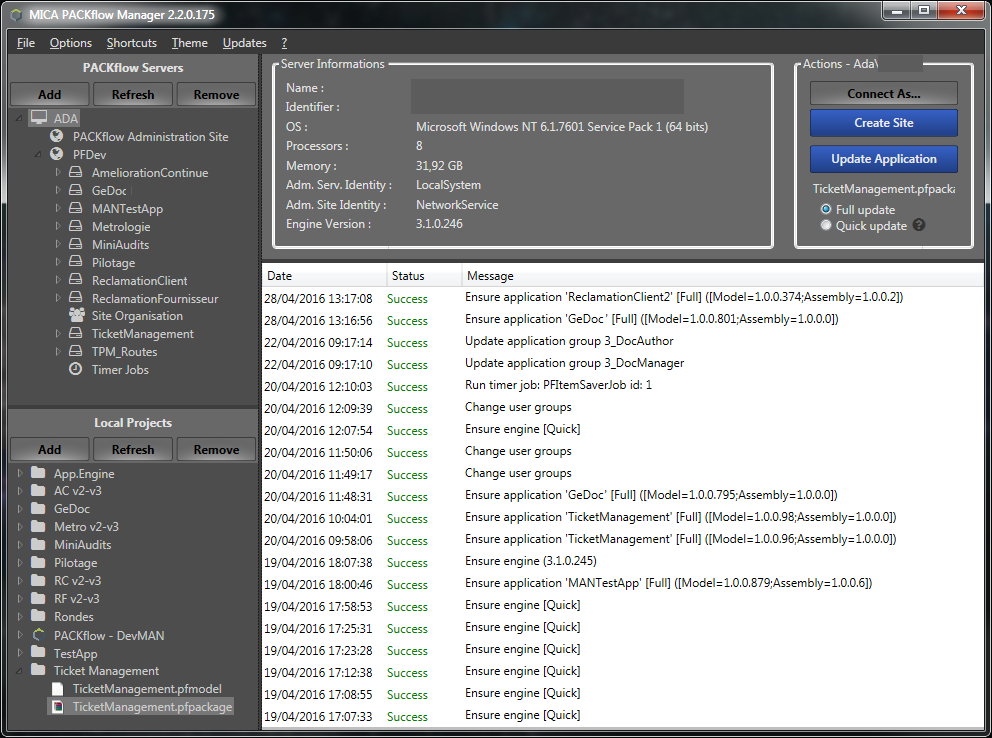Collapse the ADA server node
The width and height of the screenshot is (992, 738).
(x=19, y=118)
